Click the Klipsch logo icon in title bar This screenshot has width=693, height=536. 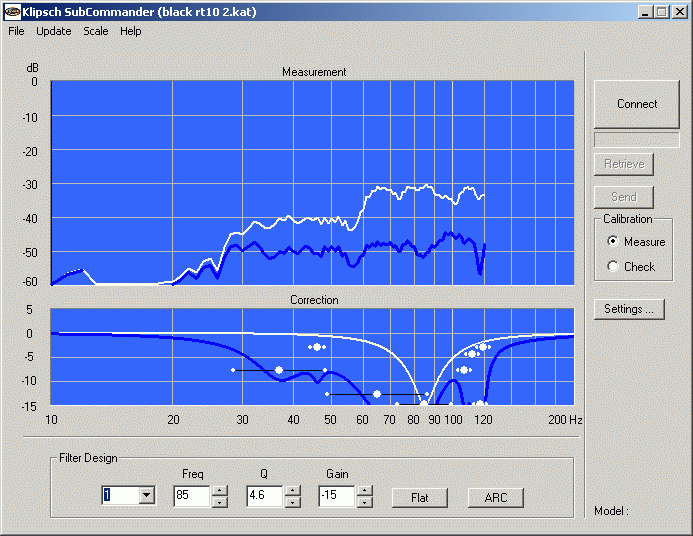[x=12, y=12]
